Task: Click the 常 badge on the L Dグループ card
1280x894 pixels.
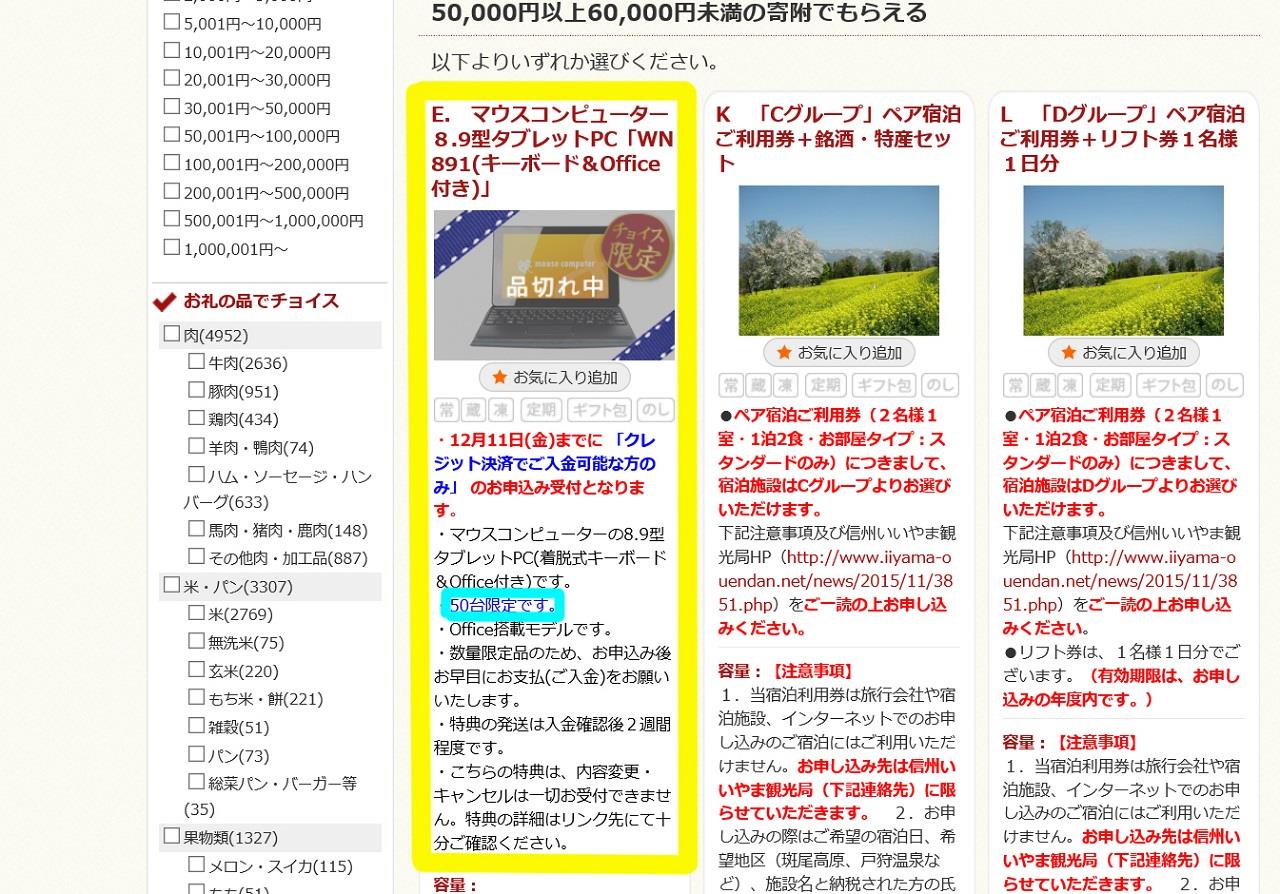Action: [1015, 384]
